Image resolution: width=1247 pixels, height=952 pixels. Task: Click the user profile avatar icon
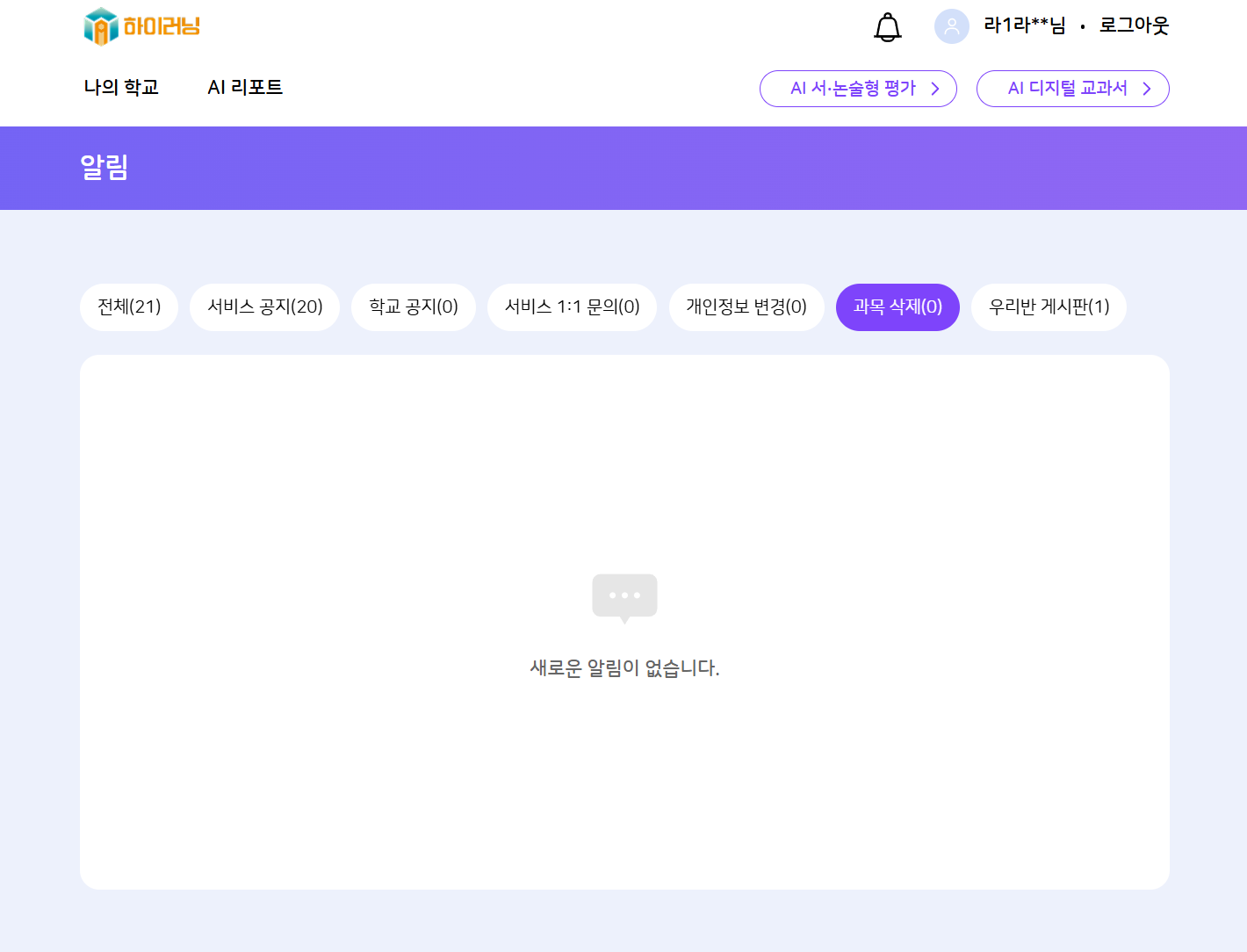tap(951, 26)
